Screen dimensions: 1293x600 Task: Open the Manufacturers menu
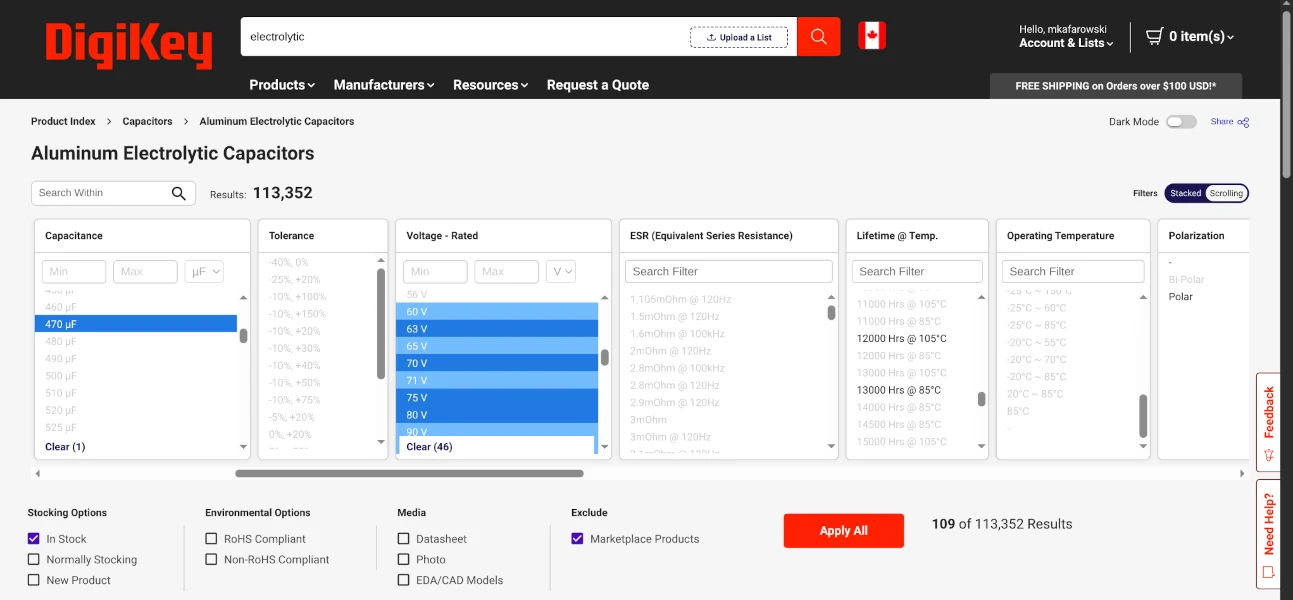383,85
